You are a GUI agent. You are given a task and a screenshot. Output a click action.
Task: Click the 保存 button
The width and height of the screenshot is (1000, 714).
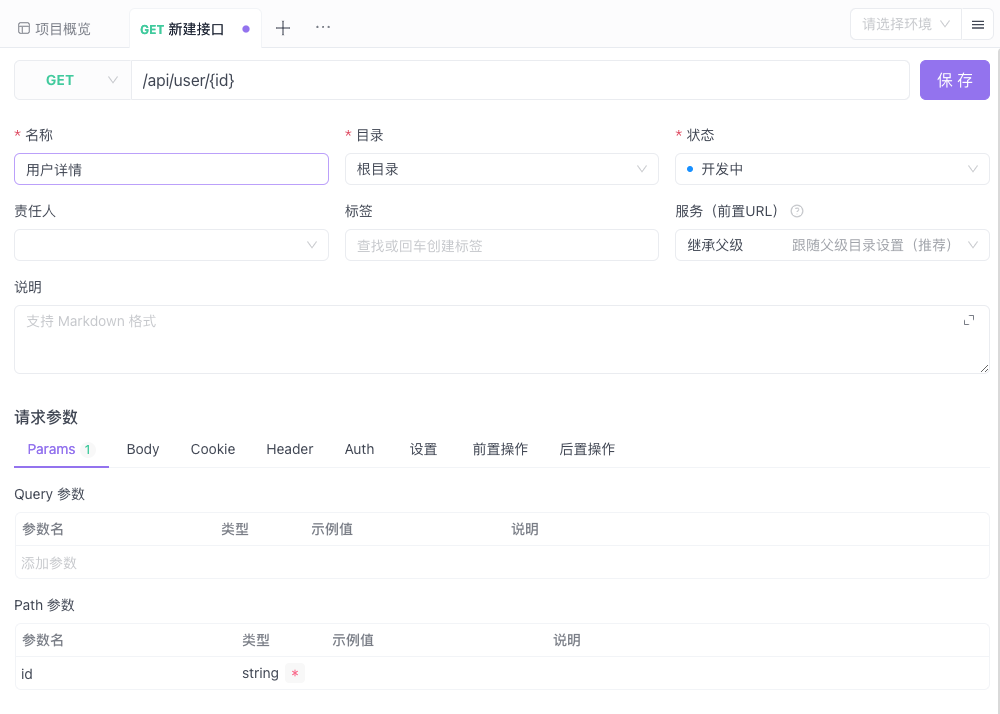coord(954,79)
